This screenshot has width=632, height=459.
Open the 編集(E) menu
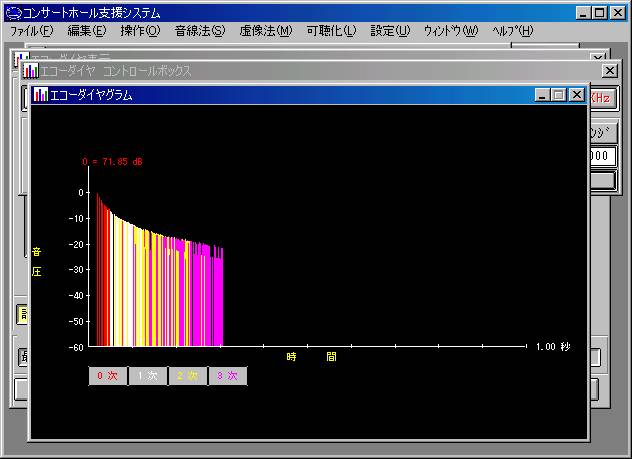pyautogui.click(x=87, y=31)
